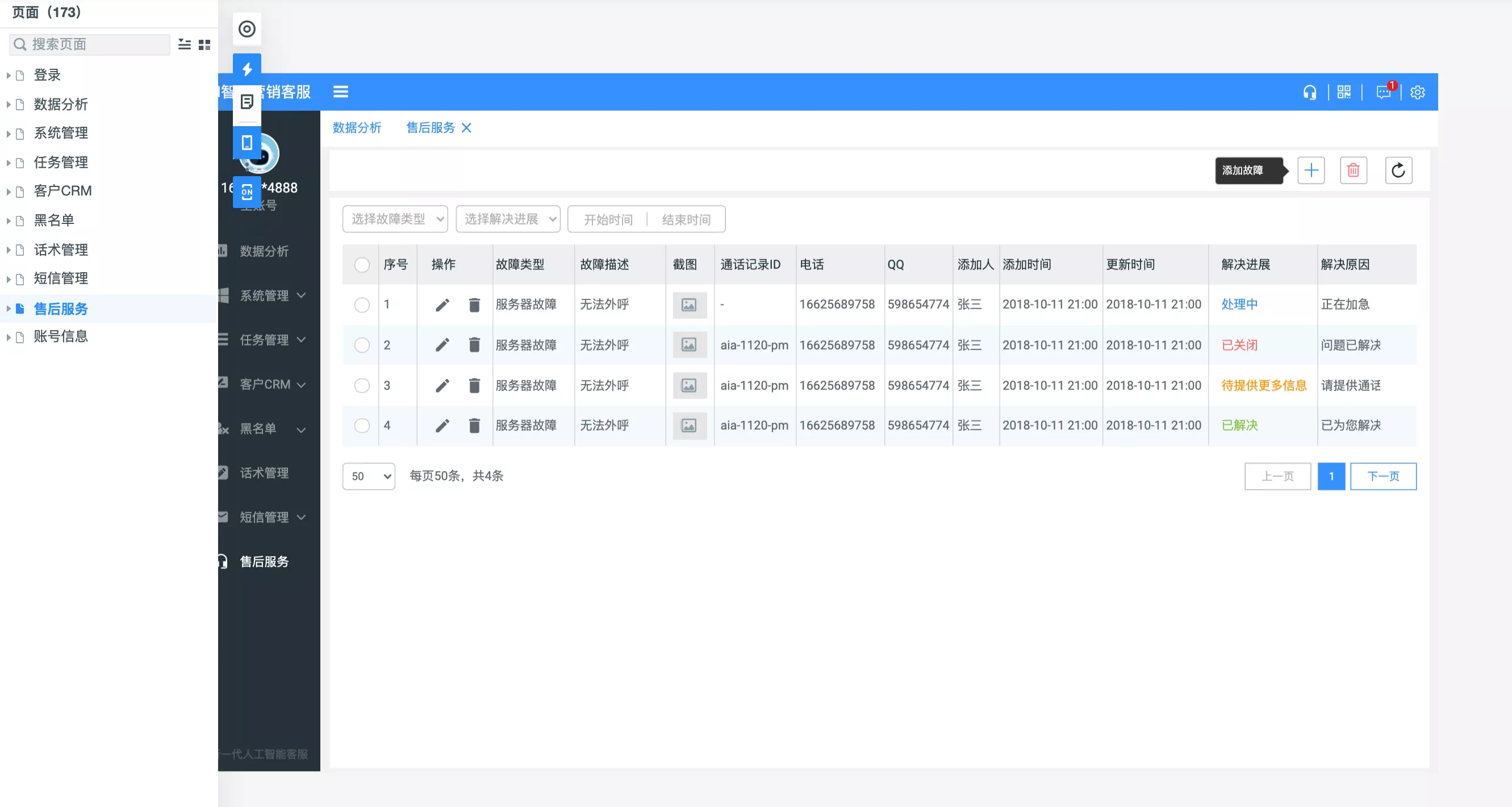Select the radio button for row 4
This screenshot has width=1512, height=807.
pyautogui.click(x=362, y=425)
